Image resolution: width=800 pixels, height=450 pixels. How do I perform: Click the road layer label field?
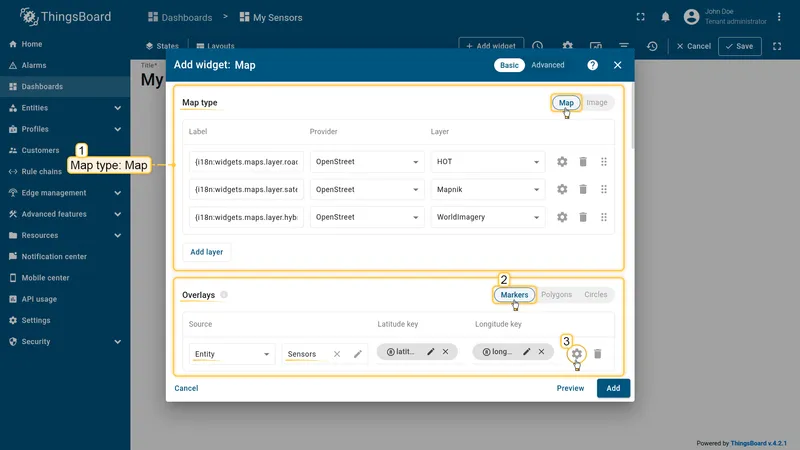click(246, 162)
